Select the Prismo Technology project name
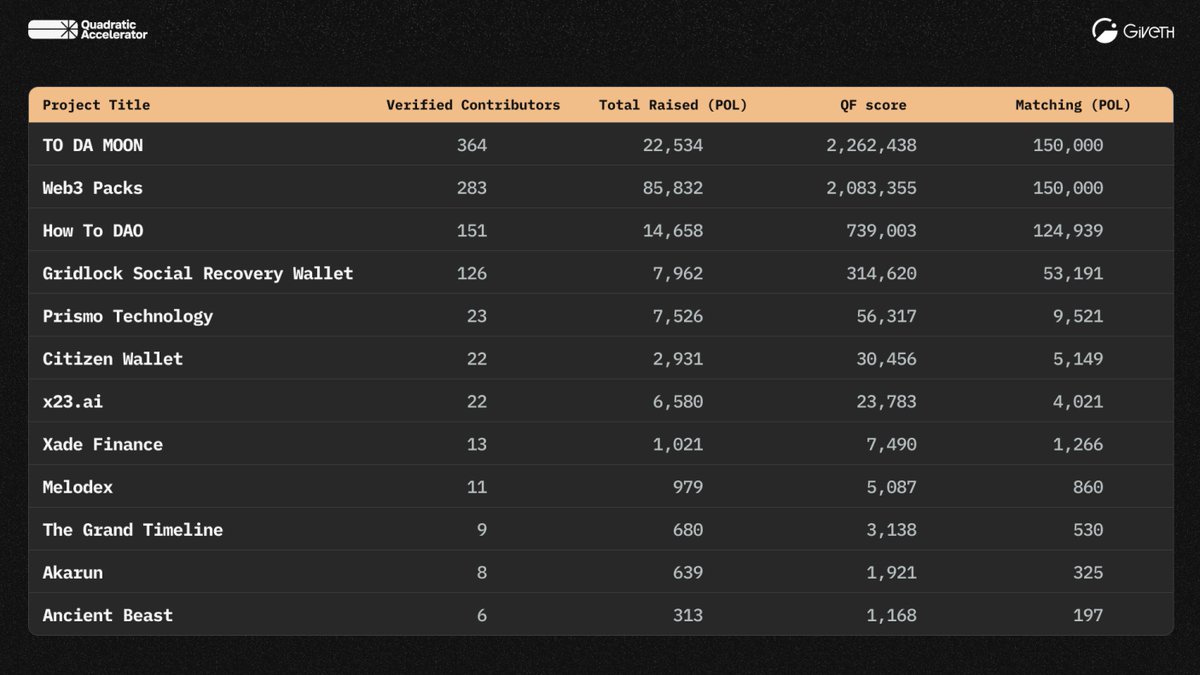The height and width of the screenshot is (675, 1200). [128, 316]
